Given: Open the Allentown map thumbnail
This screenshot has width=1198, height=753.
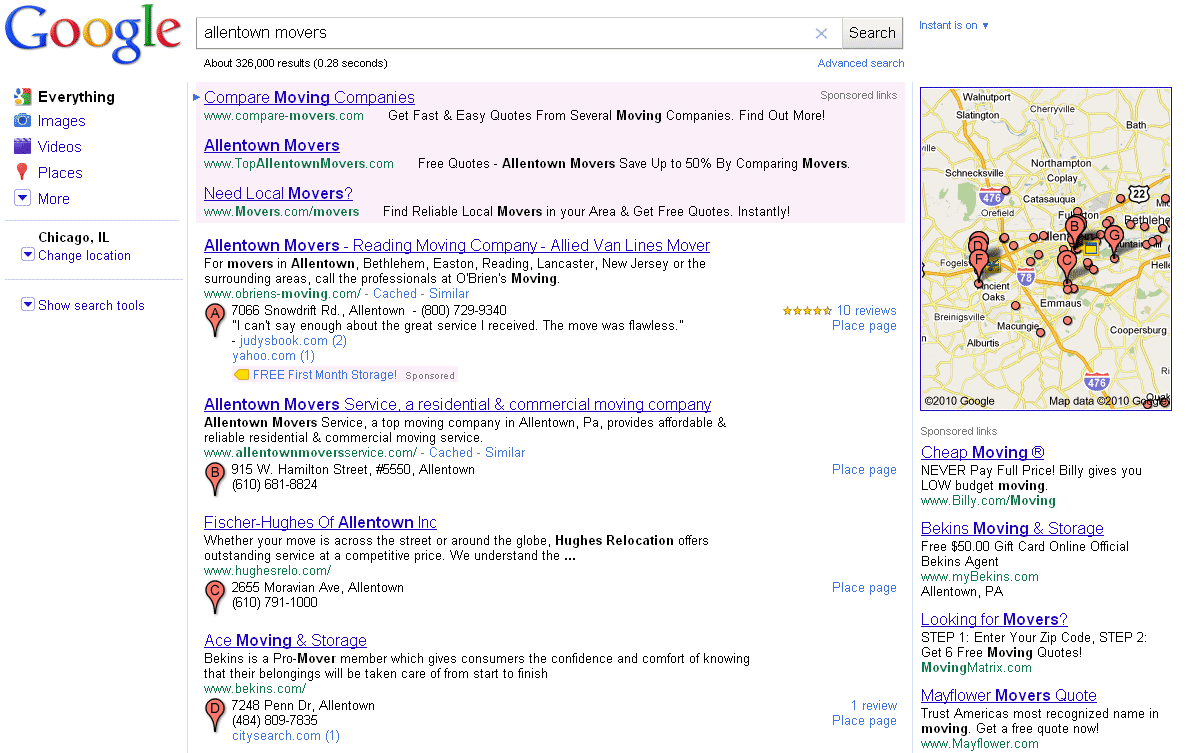Looking at the screenshot, I should (1045, 248).
